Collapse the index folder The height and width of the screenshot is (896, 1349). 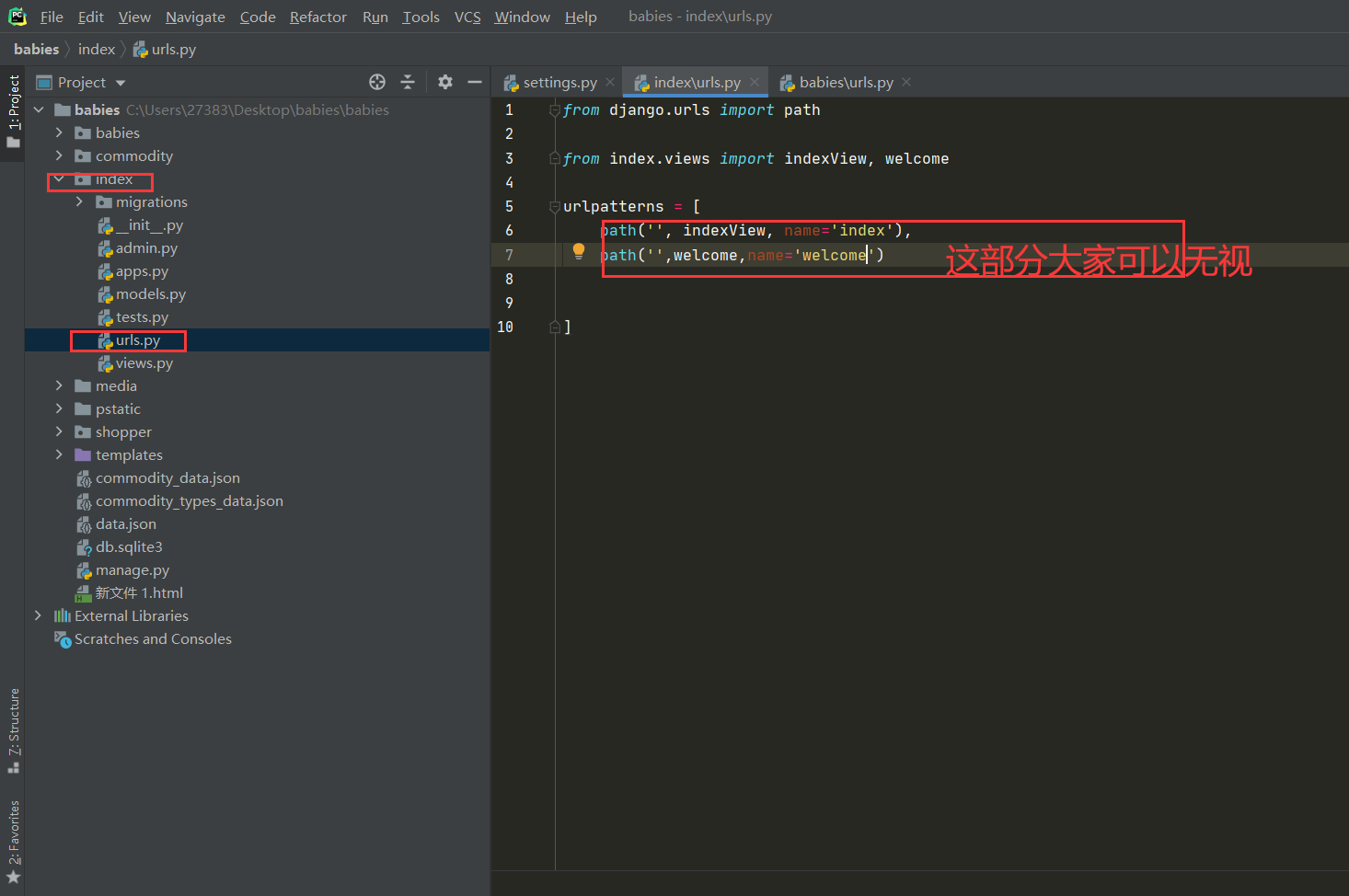[59, 178]
